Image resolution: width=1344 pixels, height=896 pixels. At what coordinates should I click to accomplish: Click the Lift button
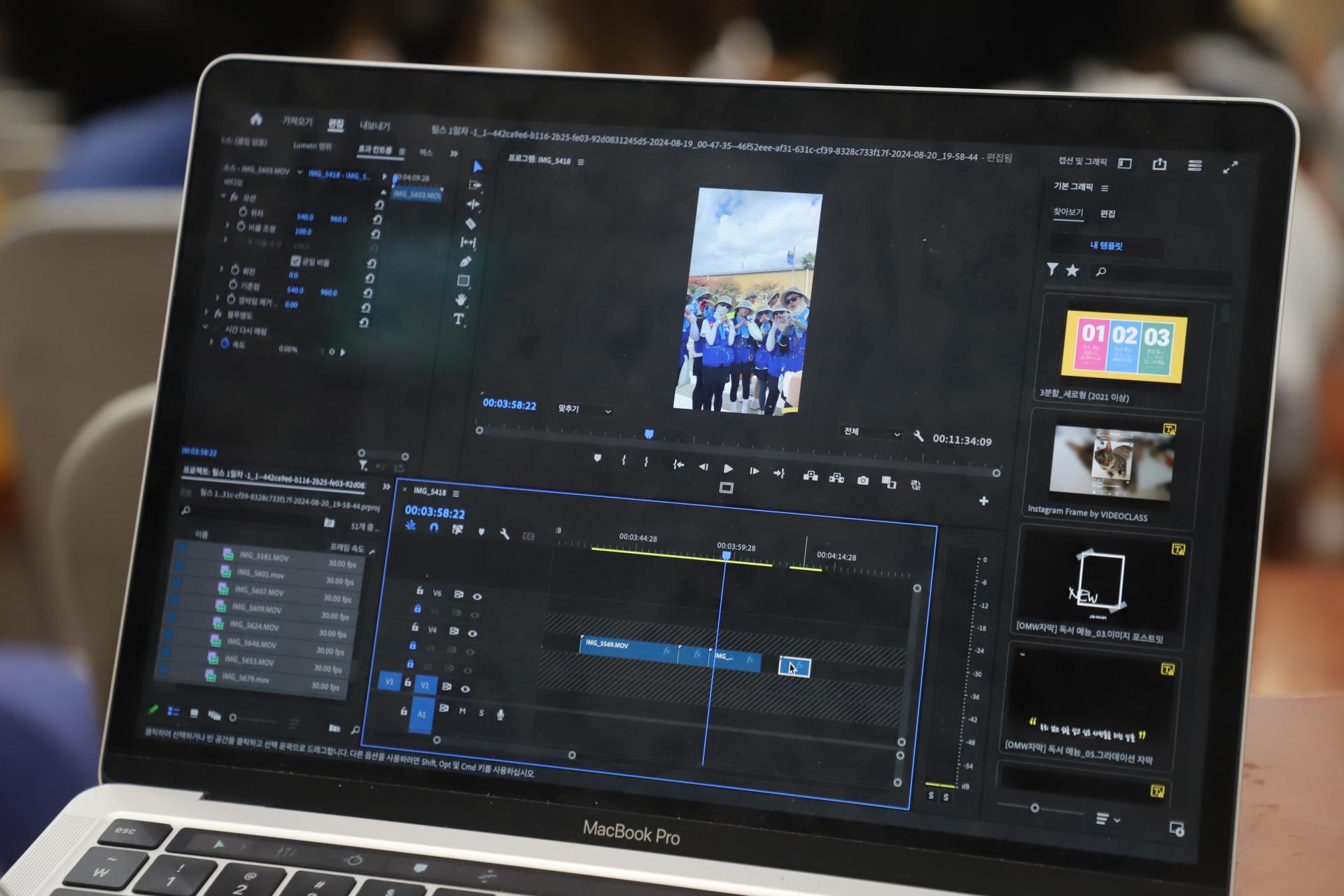[811, 475]
